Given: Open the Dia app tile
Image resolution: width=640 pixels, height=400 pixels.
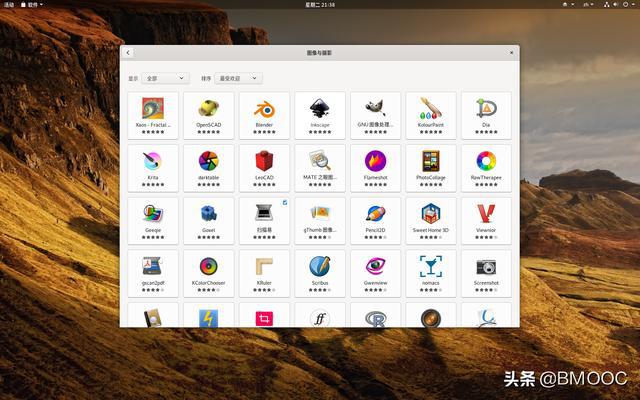Looking at the screenshot, I should (x=486, y=116).
